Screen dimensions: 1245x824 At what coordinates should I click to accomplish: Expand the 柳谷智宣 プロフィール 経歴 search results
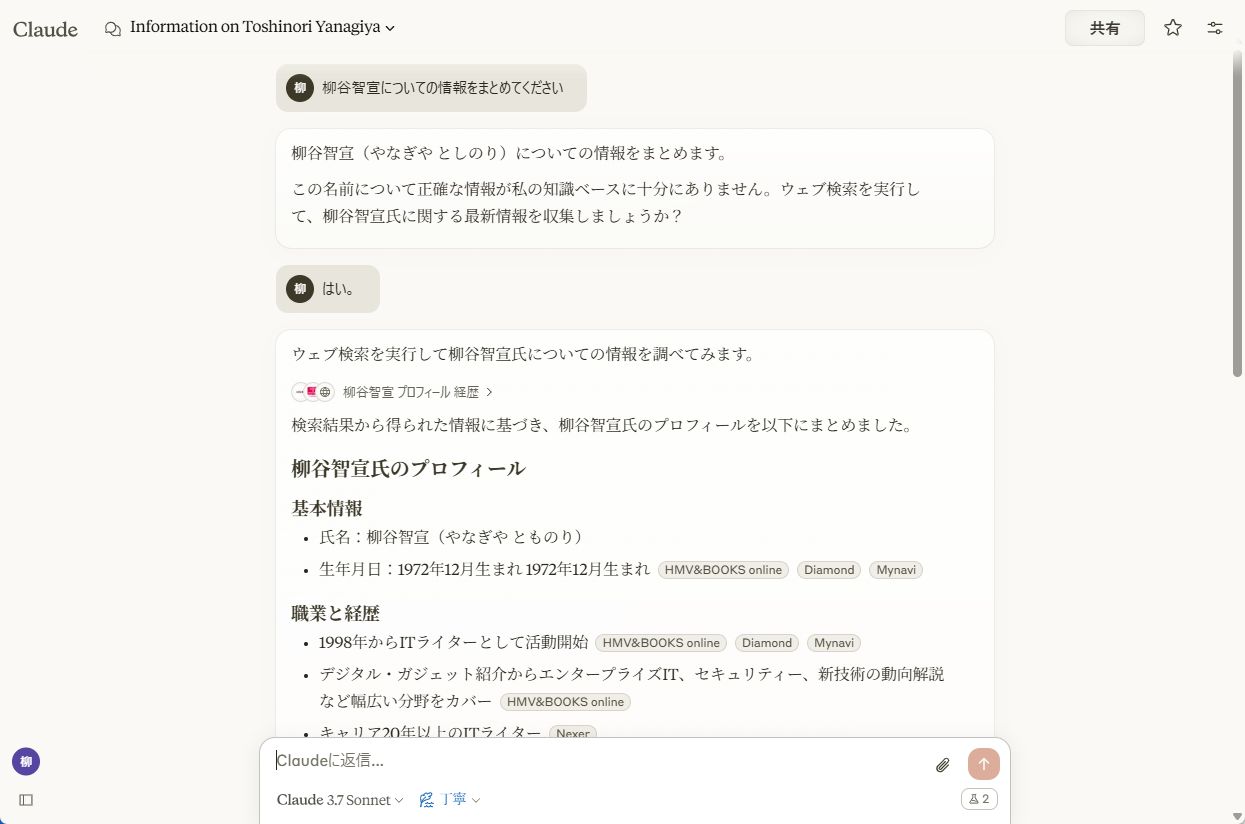[x=418, y=392]
